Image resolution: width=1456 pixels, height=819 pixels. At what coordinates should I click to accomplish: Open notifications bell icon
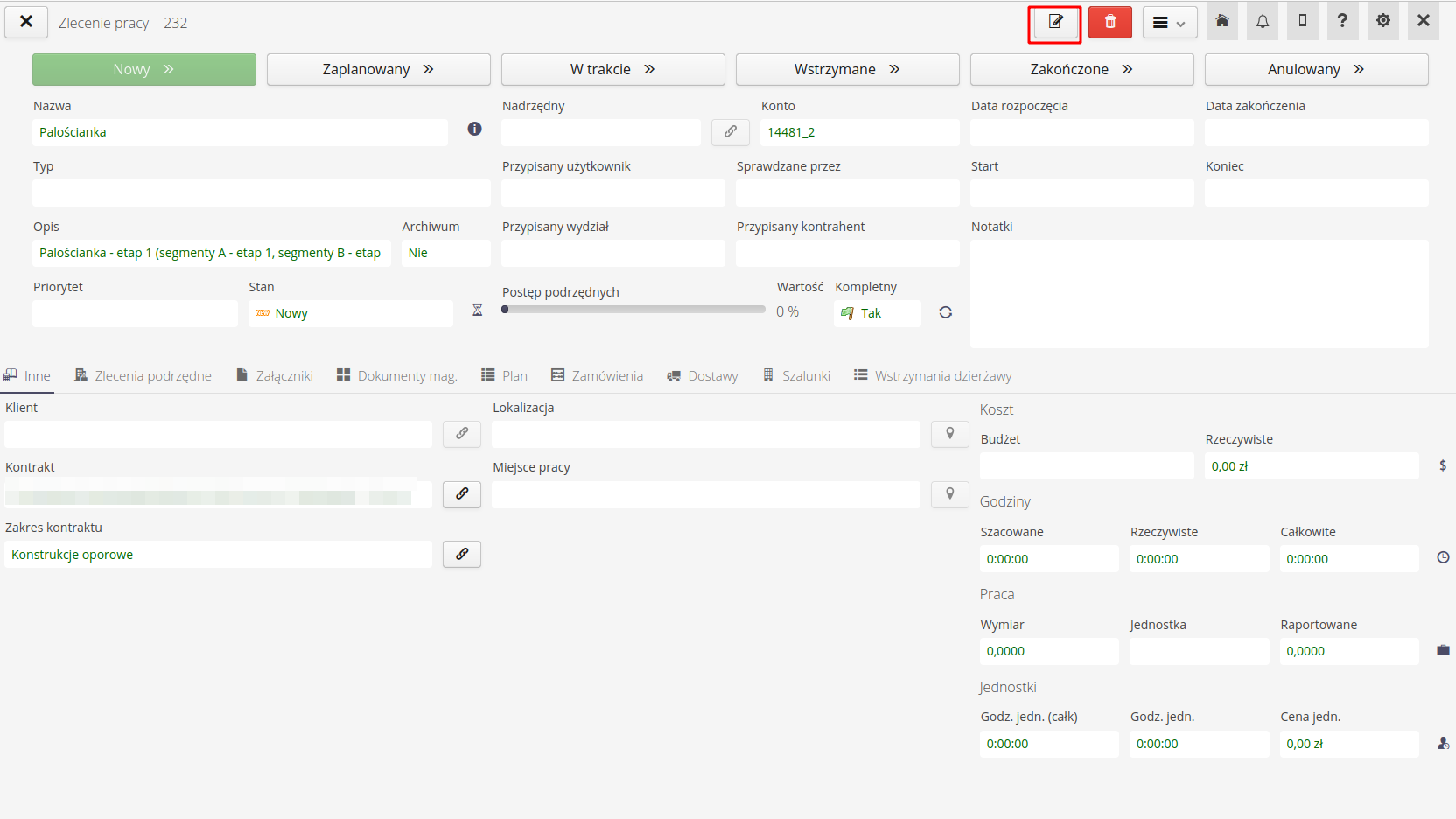click(x=1262, y=20)
